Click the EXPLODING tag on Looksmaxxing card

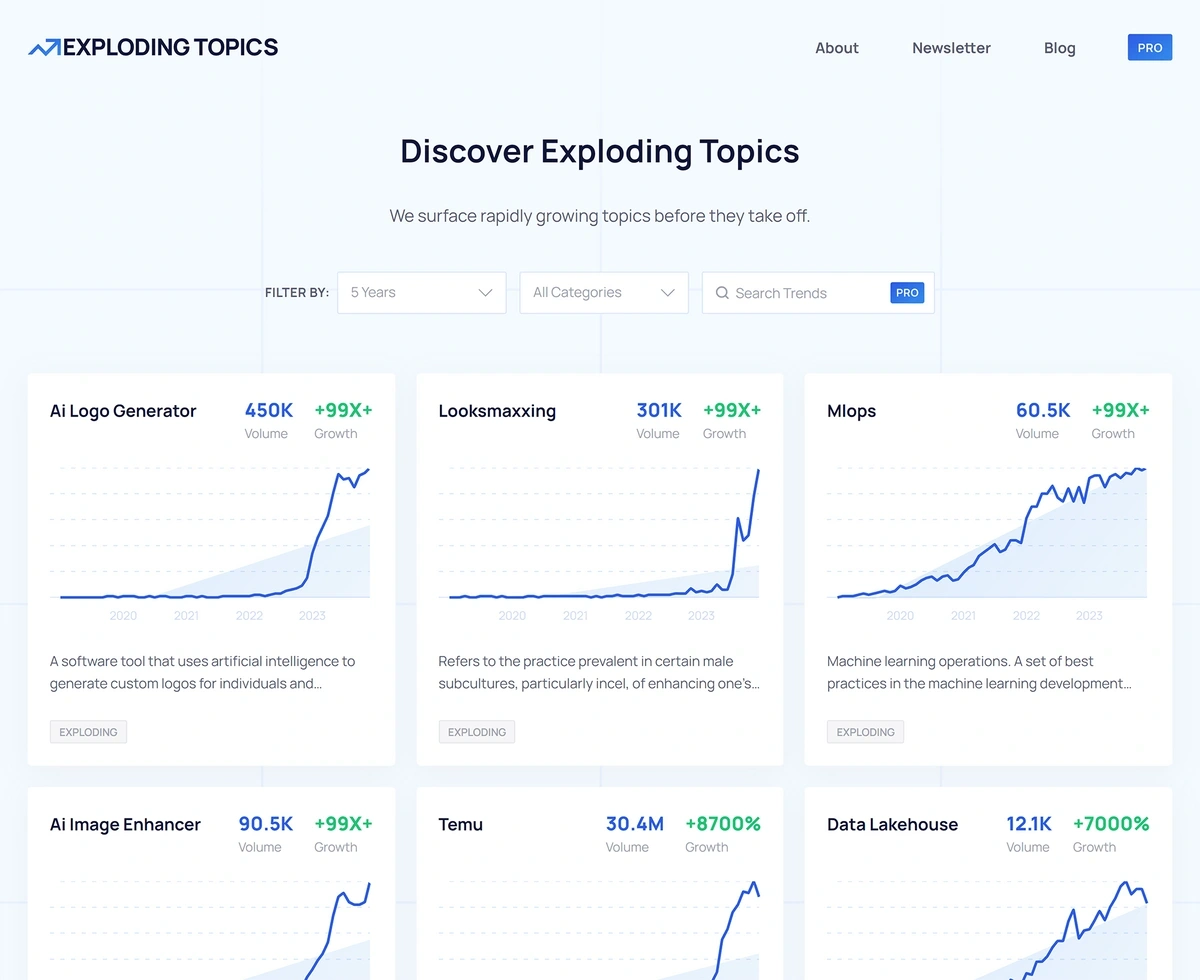click(x=477, y=732)
